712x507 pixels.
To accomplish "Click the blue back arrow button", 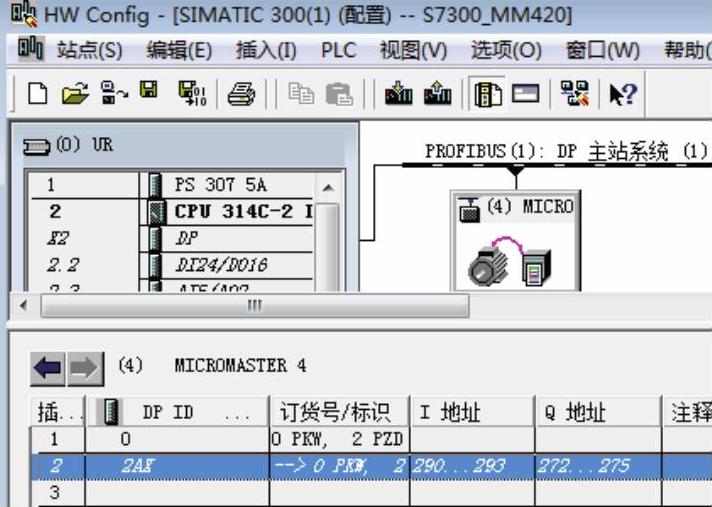I will (x=48, y=369).
